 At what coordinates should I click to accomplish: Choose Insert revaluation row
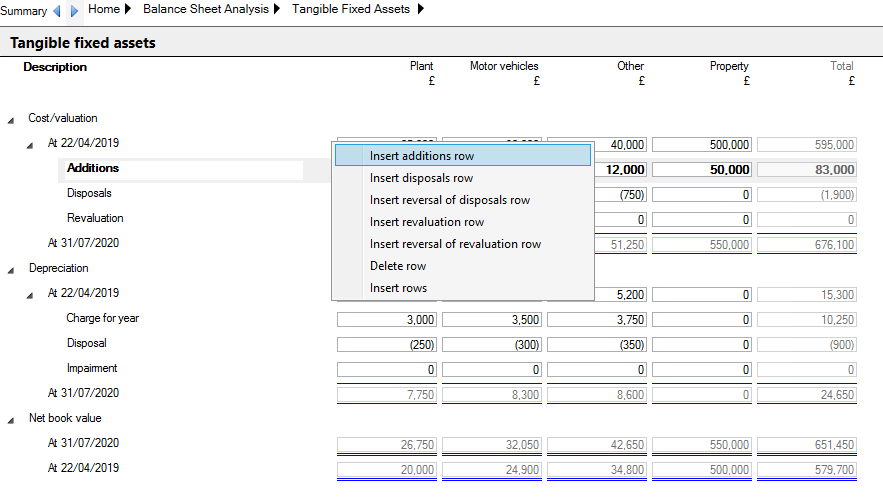(x=463, y=222)
